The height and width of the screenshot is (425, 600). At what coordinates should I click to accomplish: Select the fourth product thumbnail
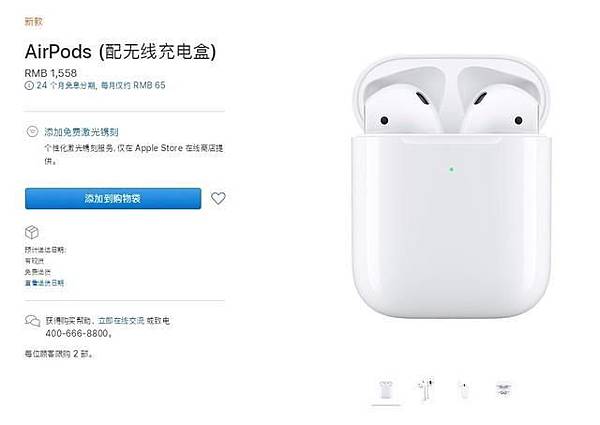pyautogui.click(x=504, y=390)
